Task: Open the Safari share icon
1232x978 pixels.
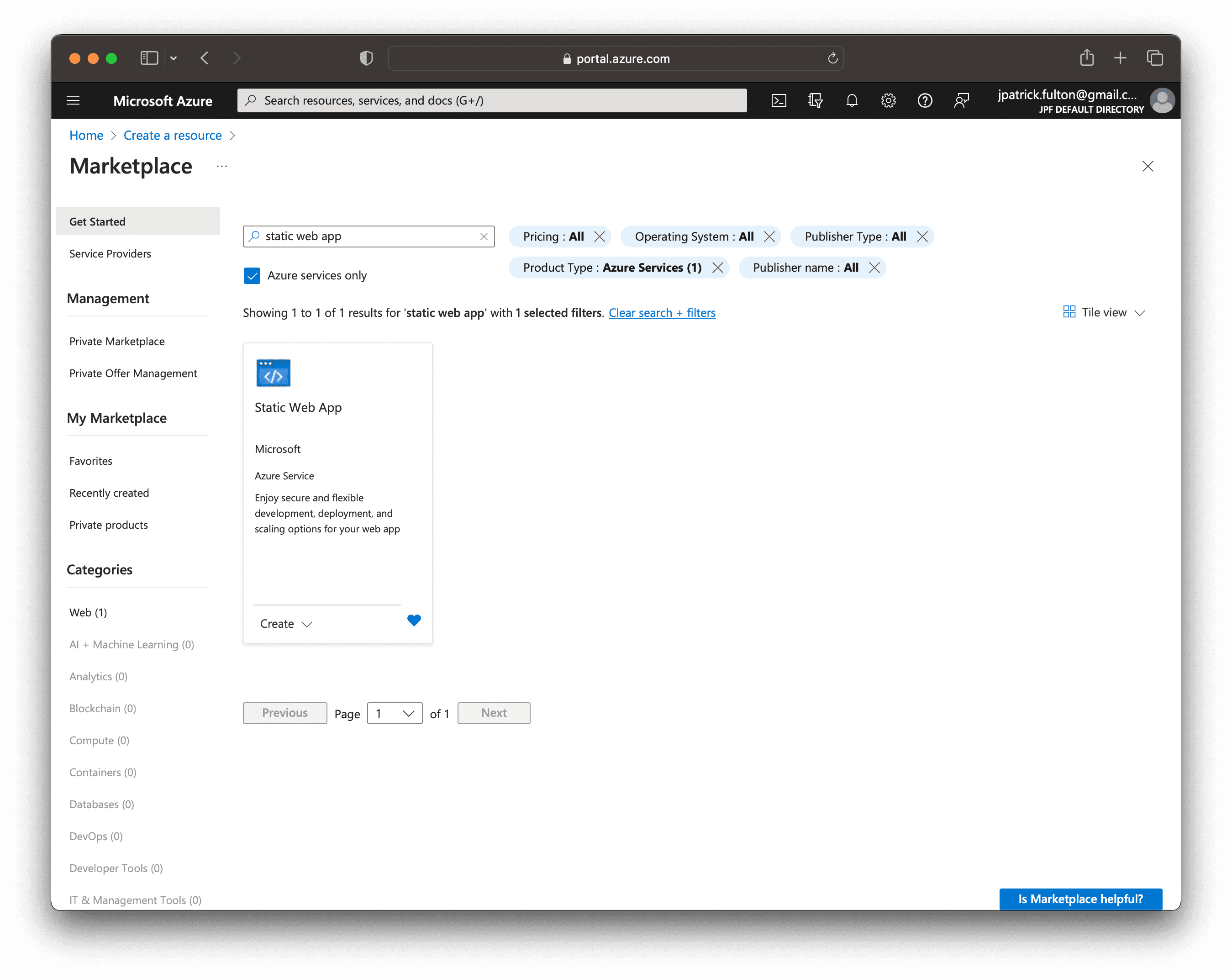Action: pyautogui.click(x=1086, y=58)
